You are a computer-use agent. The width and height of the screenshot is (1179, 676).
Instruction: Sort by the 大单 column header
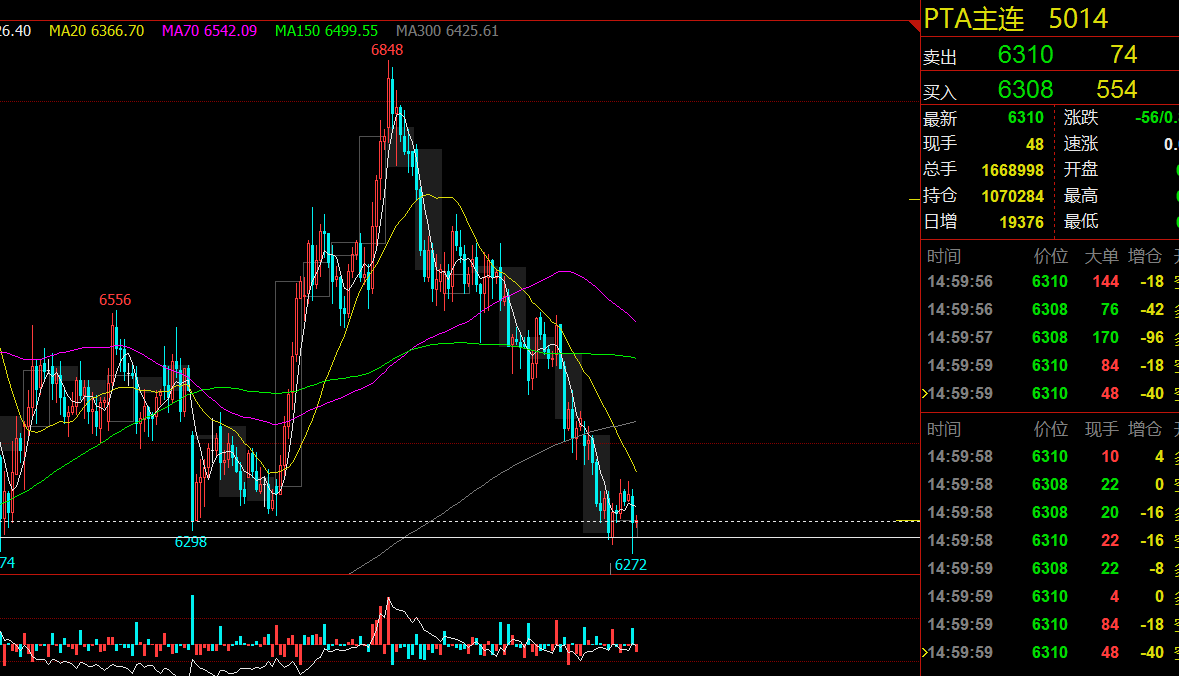coord(1102,256)
